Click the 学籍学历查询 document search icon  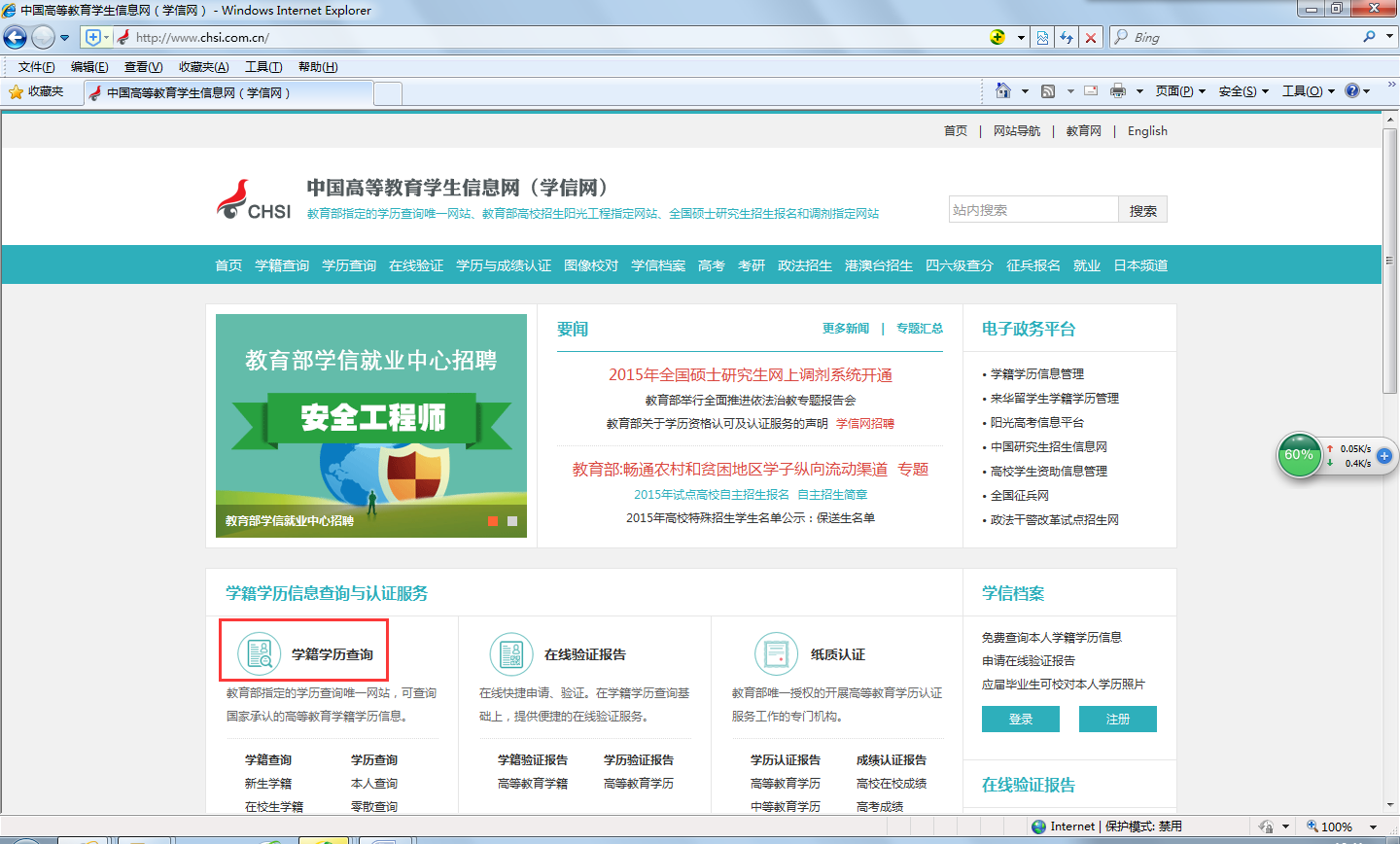[x=259, y=653]
